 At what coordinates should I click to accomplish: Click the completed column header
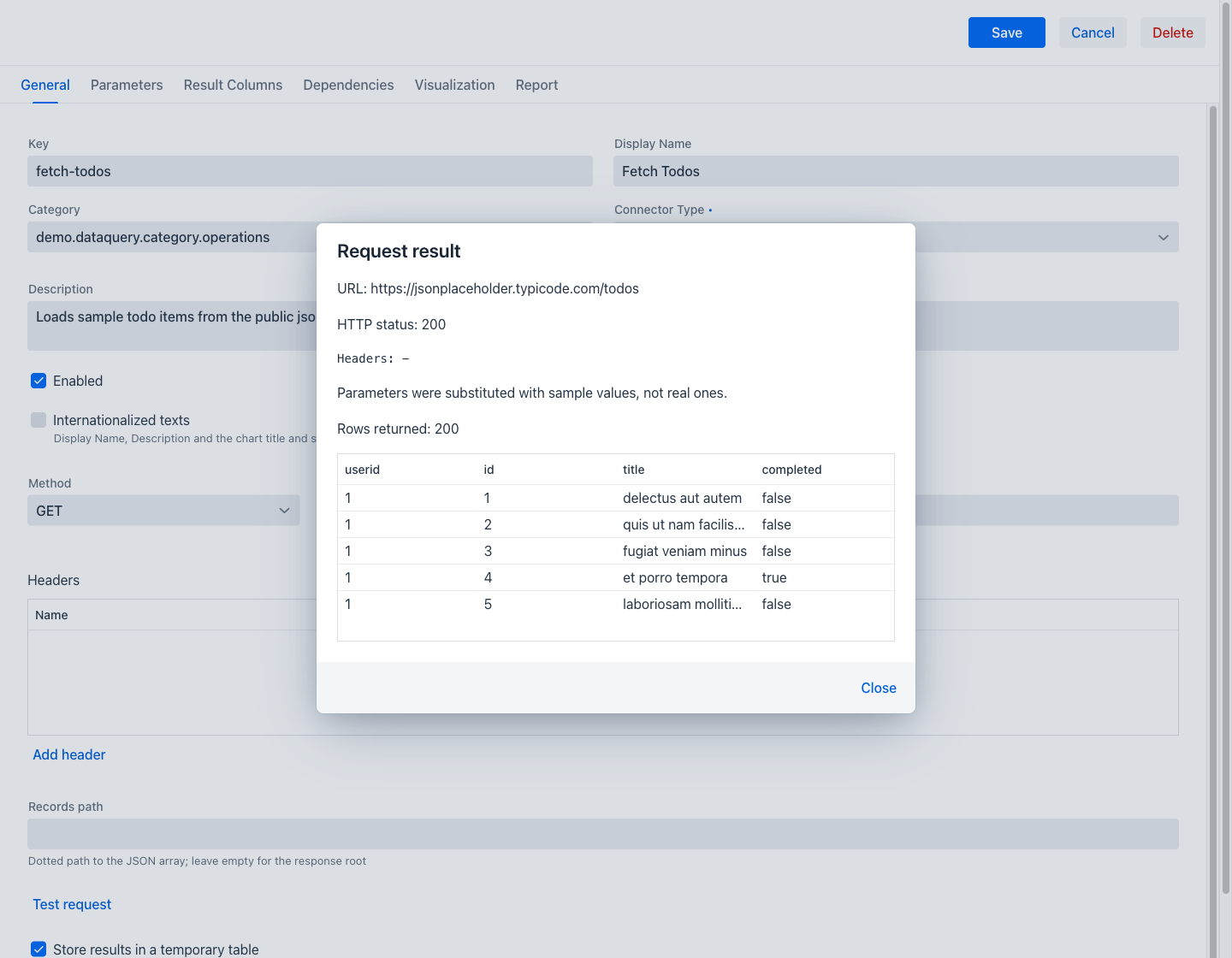791,470
